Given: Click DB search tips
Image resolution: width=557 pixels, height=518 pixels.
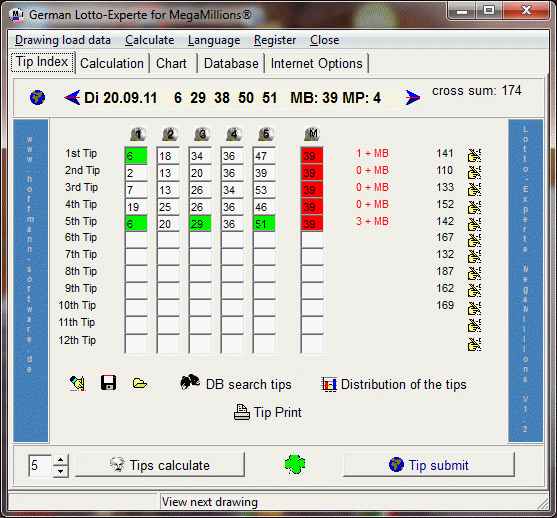Looking at the screenshot, I should [236, 384].
